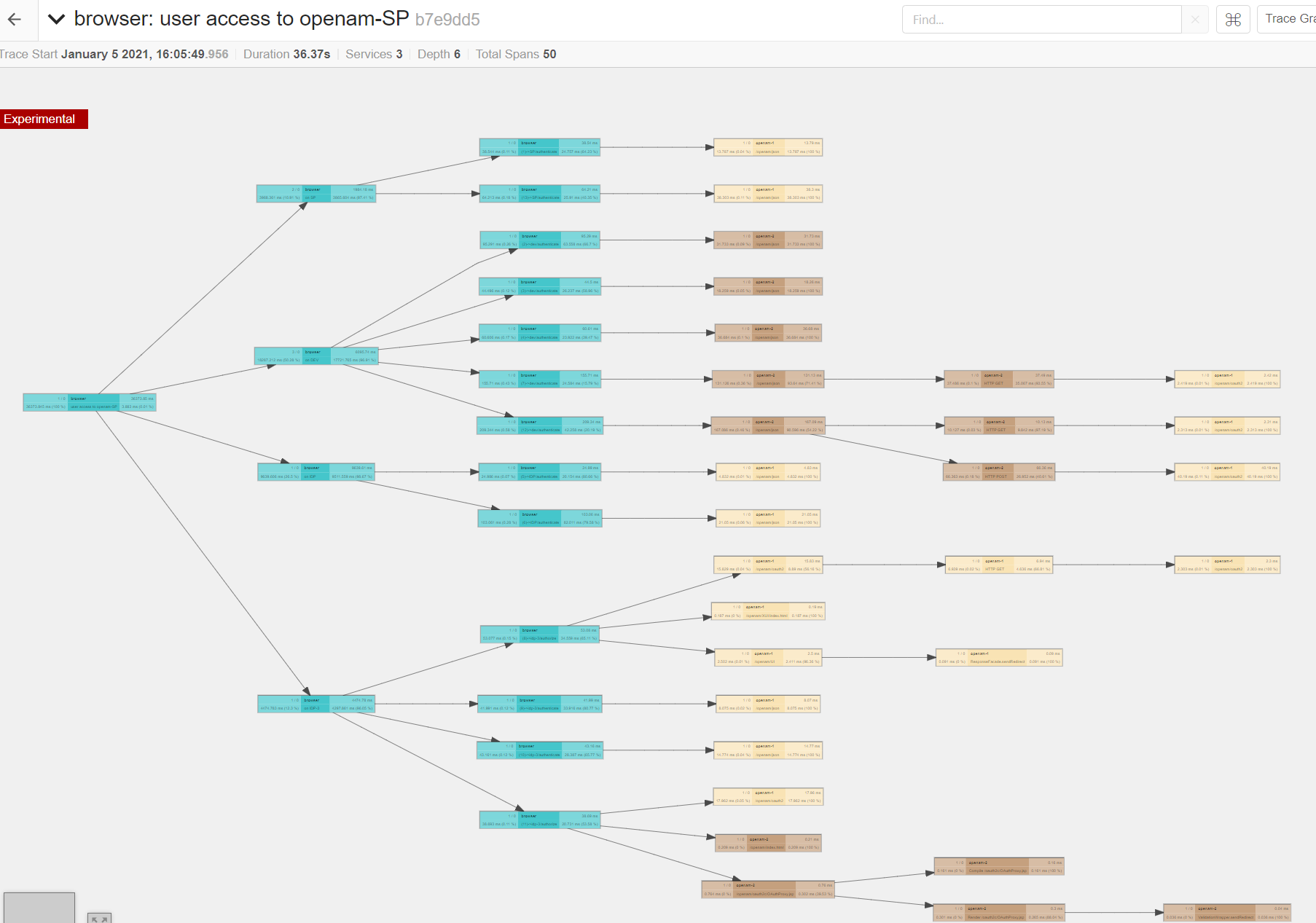Screen dimensions: 1316x923
Task: Select the '(12)->dev/authenticate' browser node
Action: pos(540,426)
